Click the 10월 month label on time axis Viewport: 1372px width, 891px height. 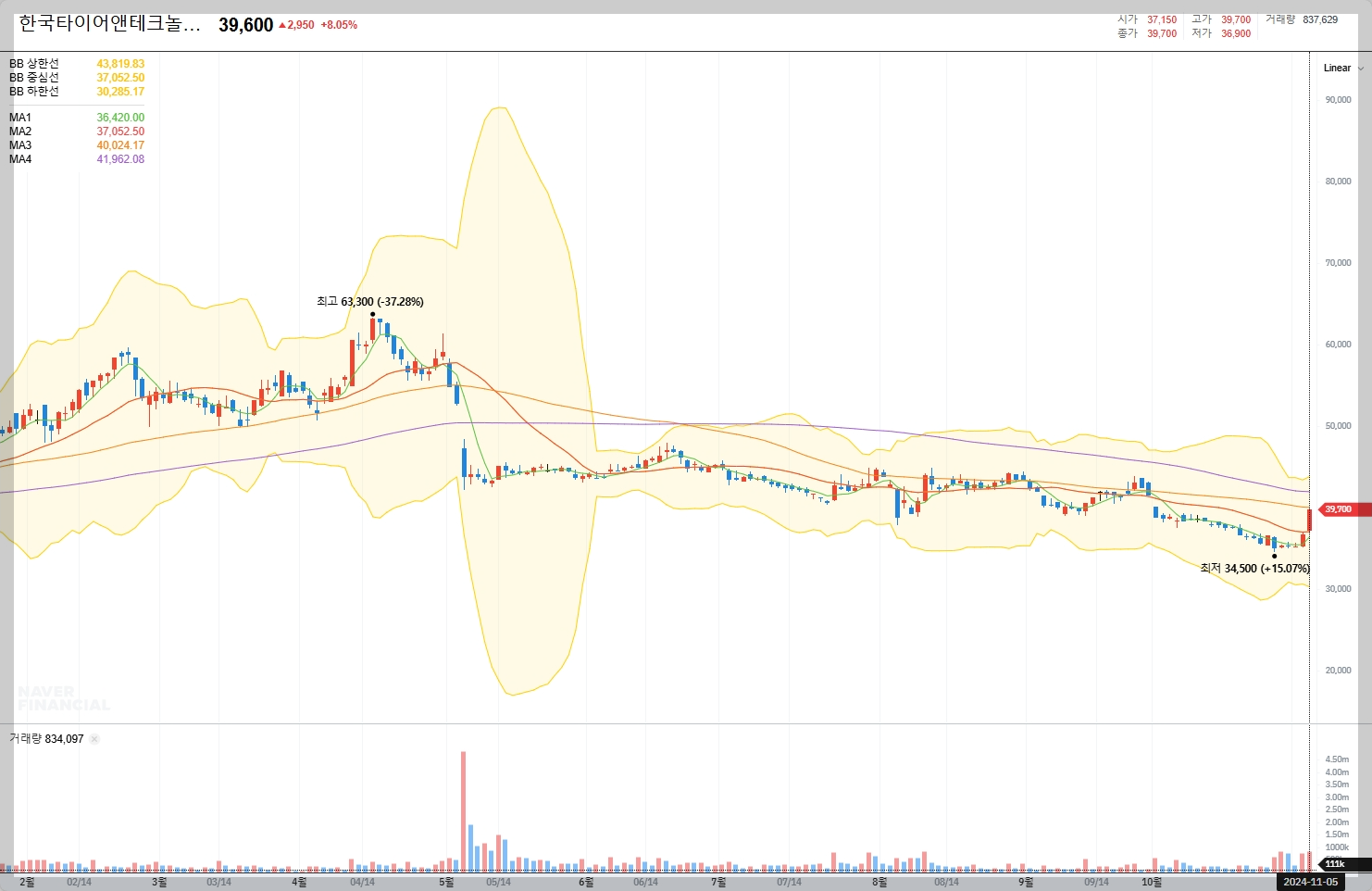click(1152, 883)
